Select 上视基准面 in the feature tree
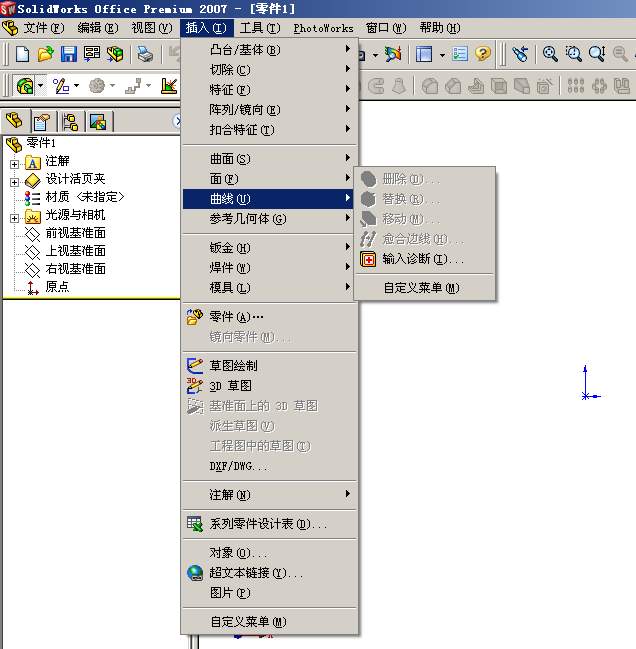 [75, 251]
